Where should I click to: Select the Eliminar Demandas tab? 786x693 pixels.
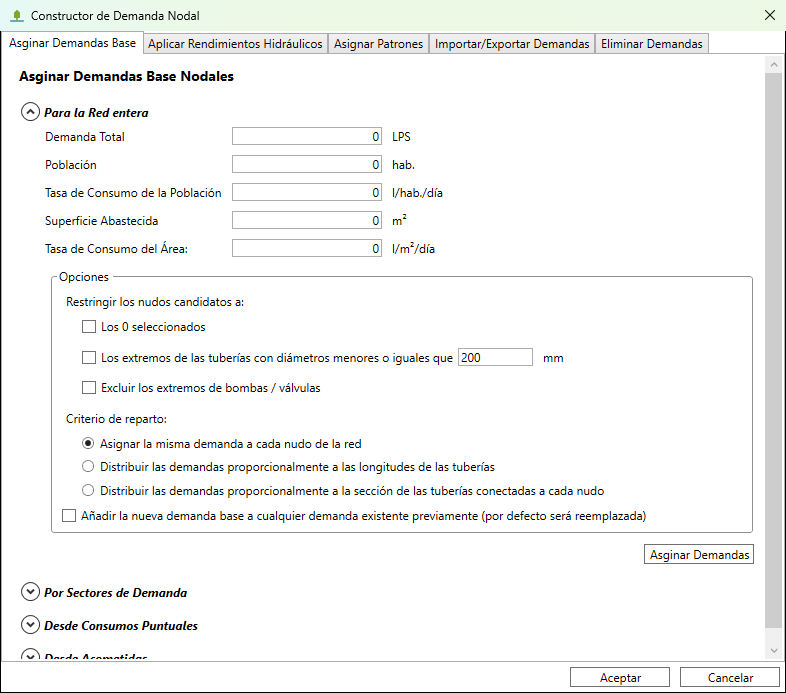click(x=652, y=44)
